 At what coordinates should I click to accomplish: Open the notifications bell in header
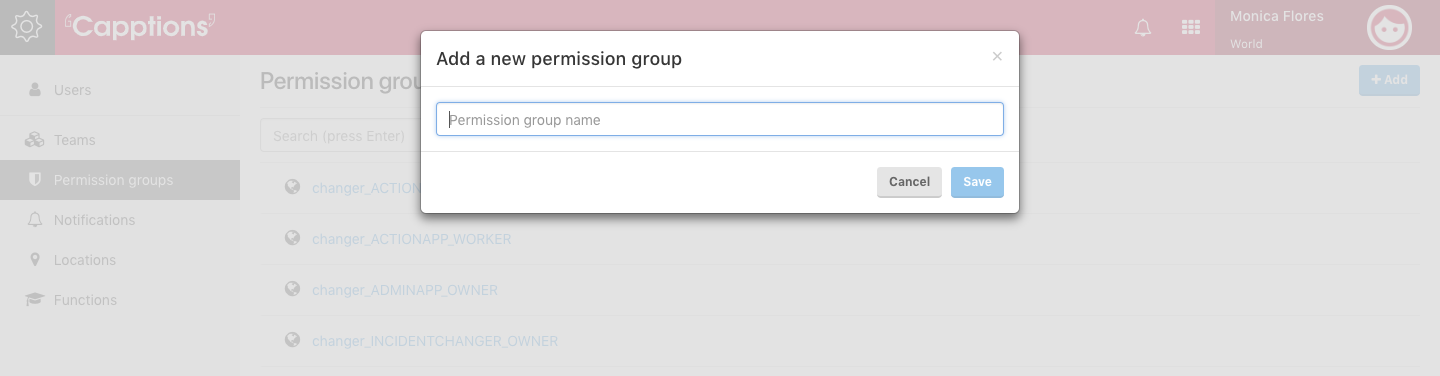pos(1143,28)
